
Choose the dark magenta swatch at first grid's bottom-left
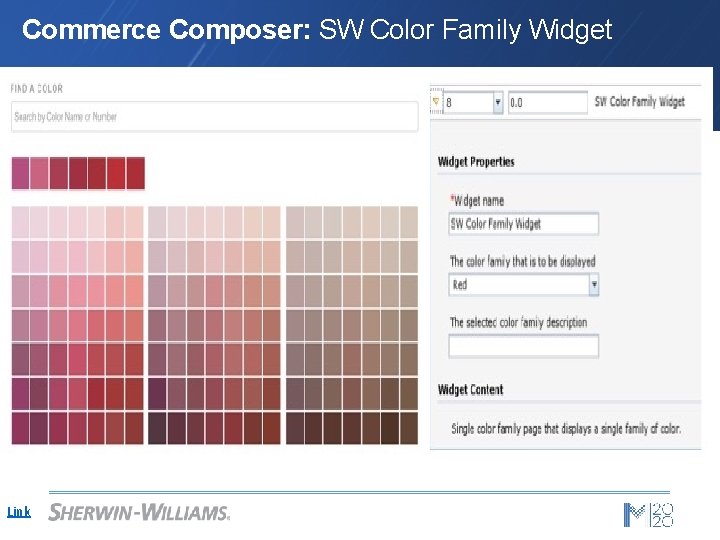[21, 428]
